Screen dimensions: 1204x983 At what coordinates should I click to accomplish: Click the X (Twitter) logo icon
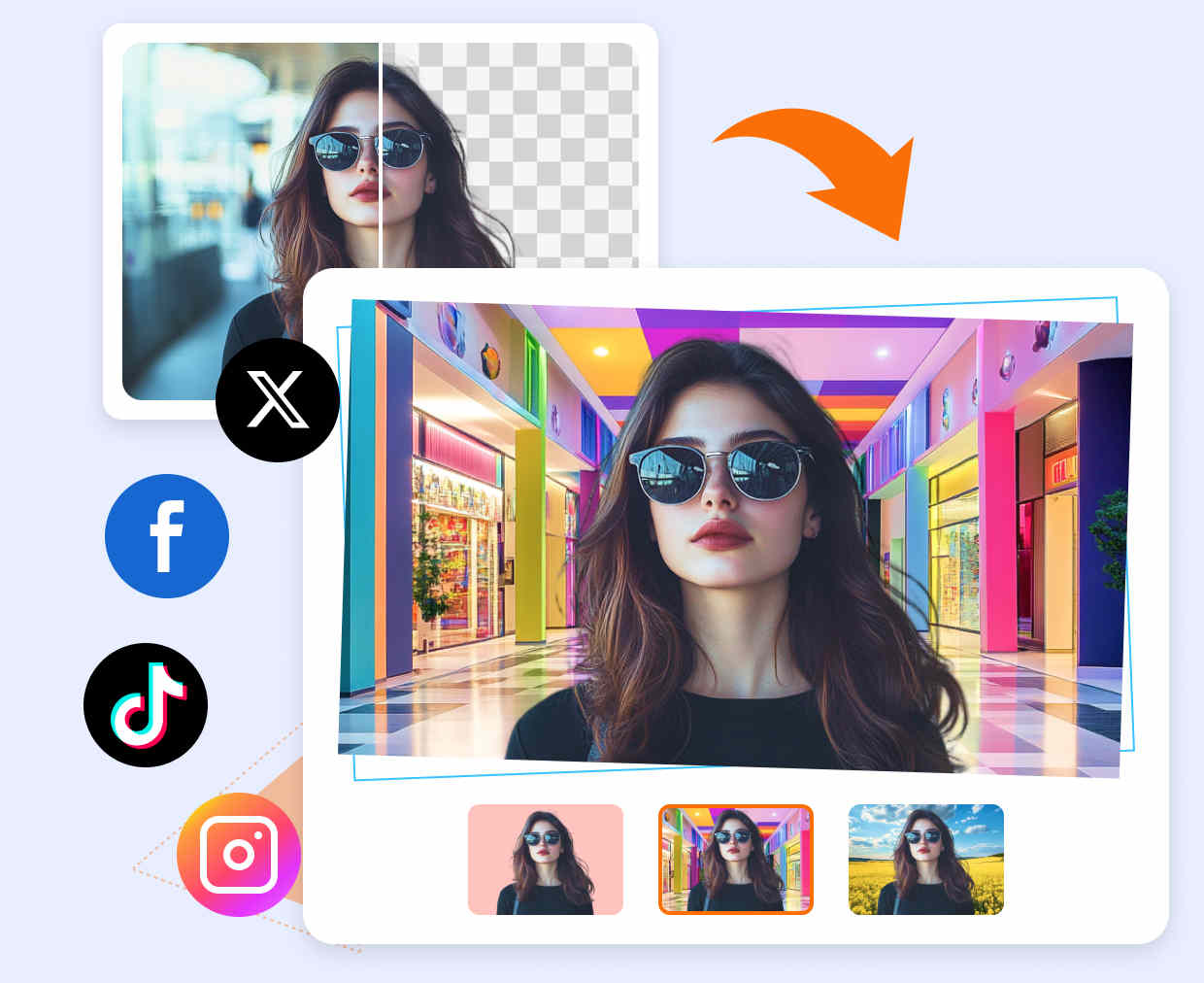278,399
